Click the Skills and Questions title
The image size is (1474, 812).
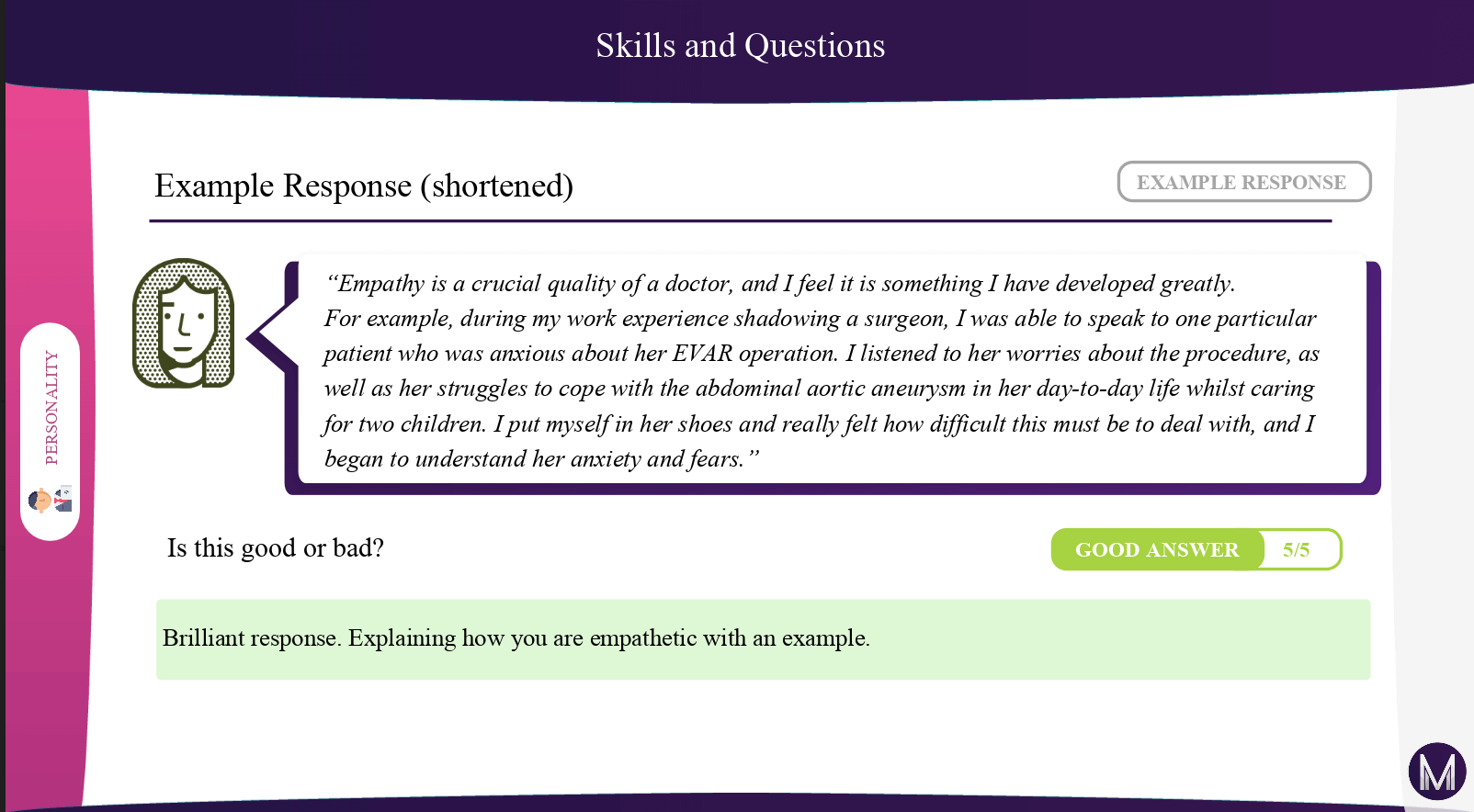pos(740,46)
